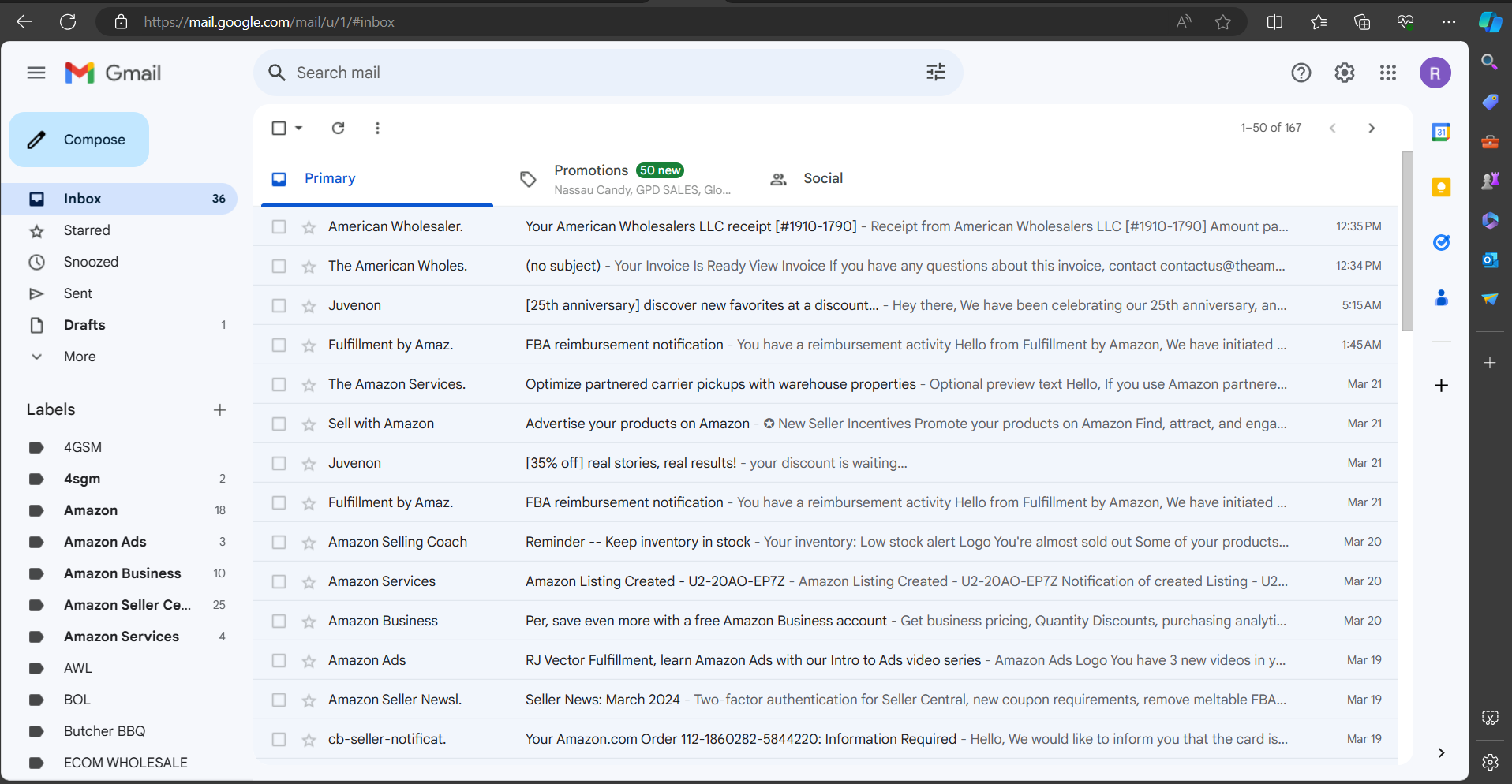The image size is (1512, 784).
Task: Check the Amazon Ads email checkbox
Action: point(279,661)
